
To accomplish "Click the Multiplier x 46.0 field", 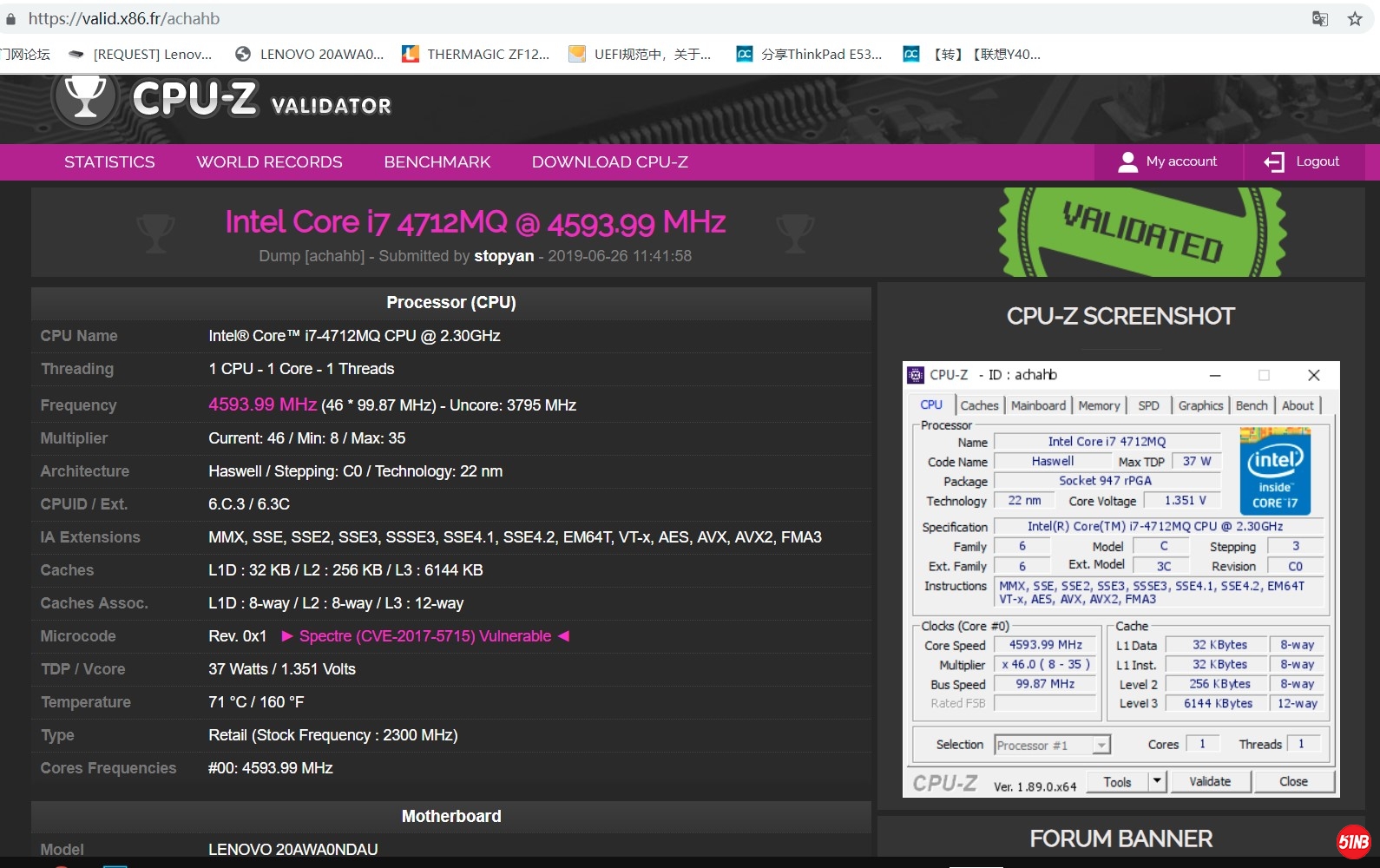I will point(1045,665).
